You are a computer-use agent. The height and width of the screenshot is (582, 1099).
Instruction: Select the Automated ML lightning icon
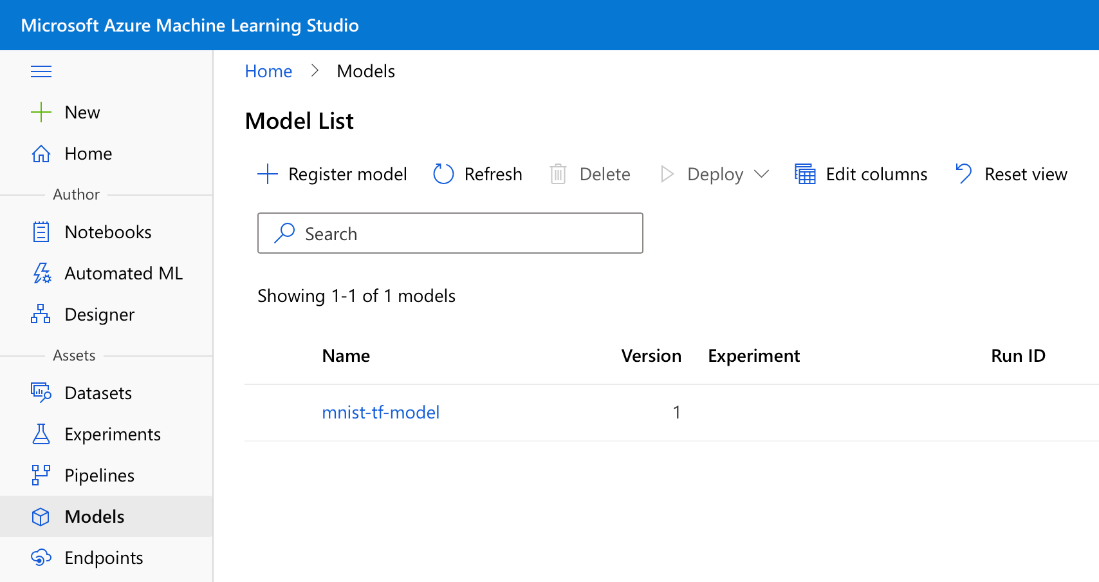pos(41,273)
